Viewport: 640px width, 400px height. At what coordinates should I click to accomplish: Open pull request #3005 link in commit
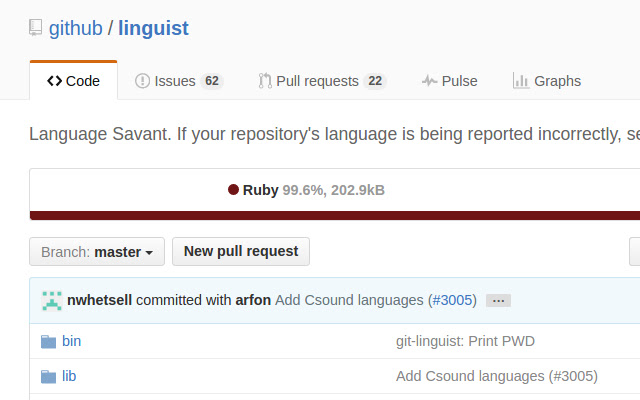(x=451, y=300)
